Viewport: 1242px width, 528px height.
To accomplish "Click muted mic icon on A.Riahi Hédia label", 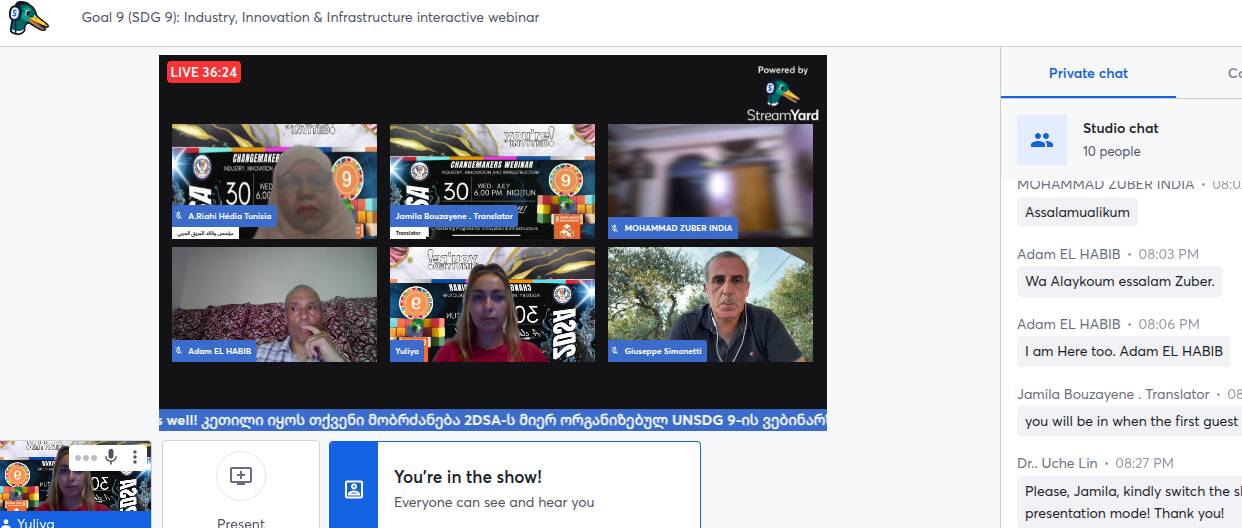I will 181,215.
